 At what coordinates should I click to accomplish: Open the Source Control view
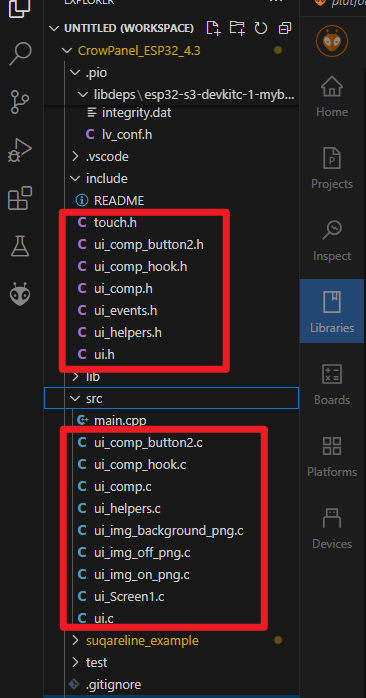[x=20, y=102]
